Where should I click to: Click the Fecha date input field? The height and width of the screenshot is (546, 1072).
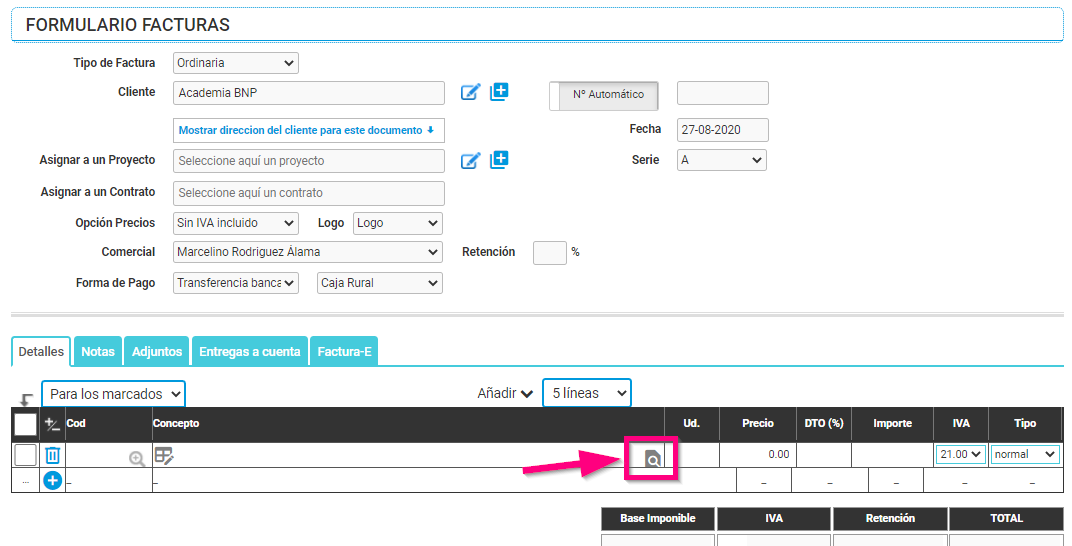722,130
